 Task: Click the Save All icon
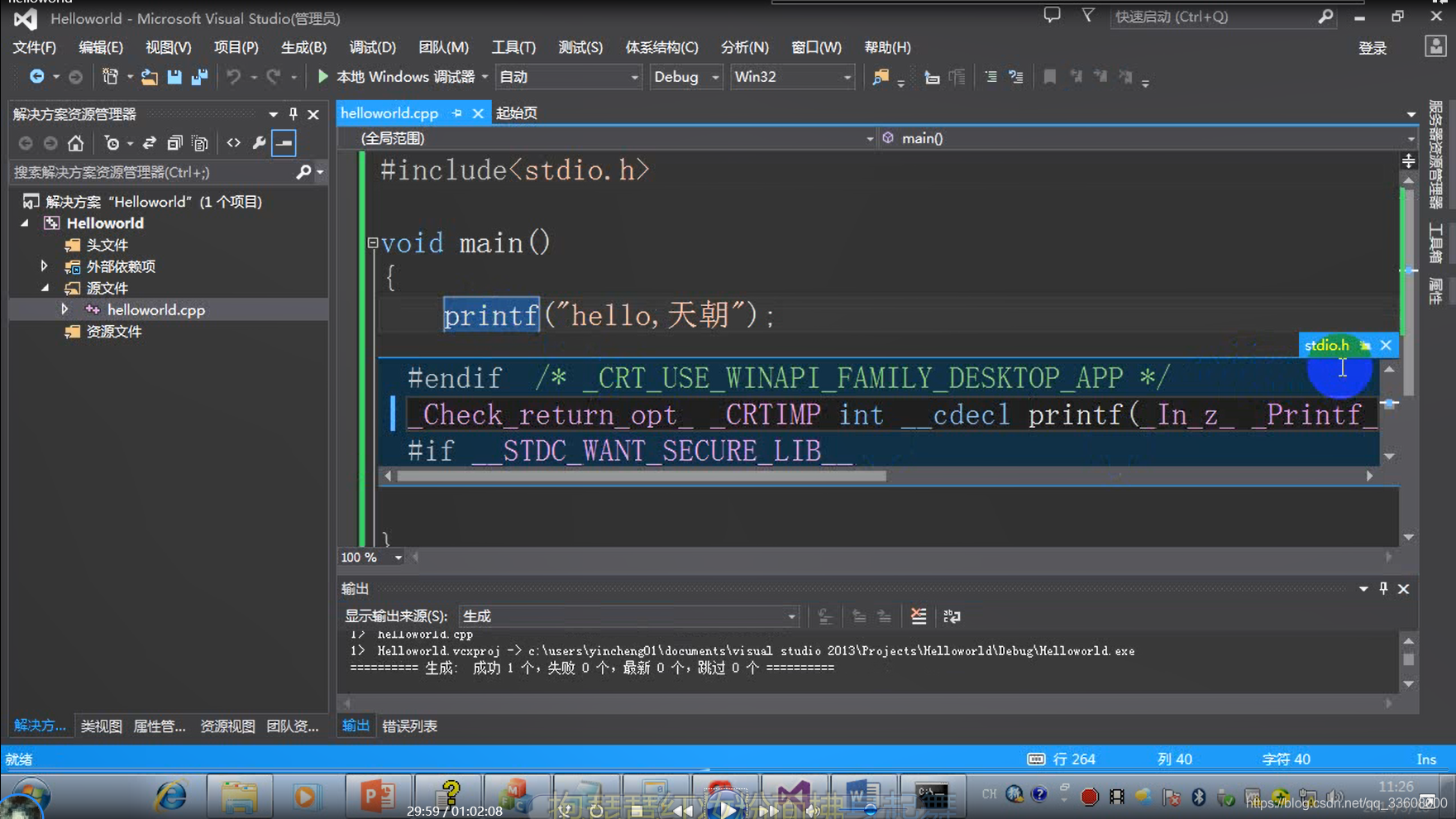click(199, 77)
